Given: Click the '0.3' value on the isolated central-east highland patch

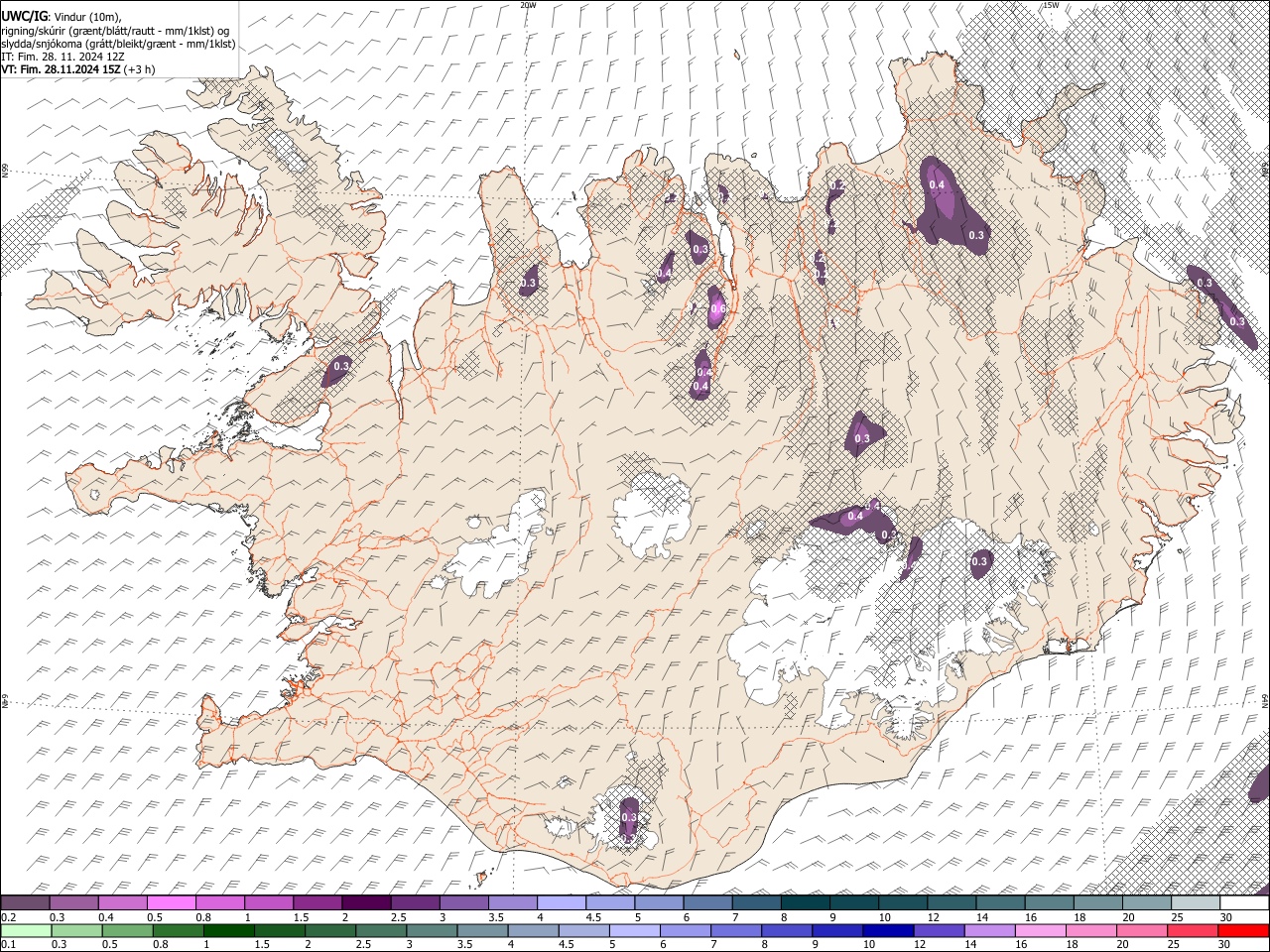Looking at the screenshot, I should [862, 438].
